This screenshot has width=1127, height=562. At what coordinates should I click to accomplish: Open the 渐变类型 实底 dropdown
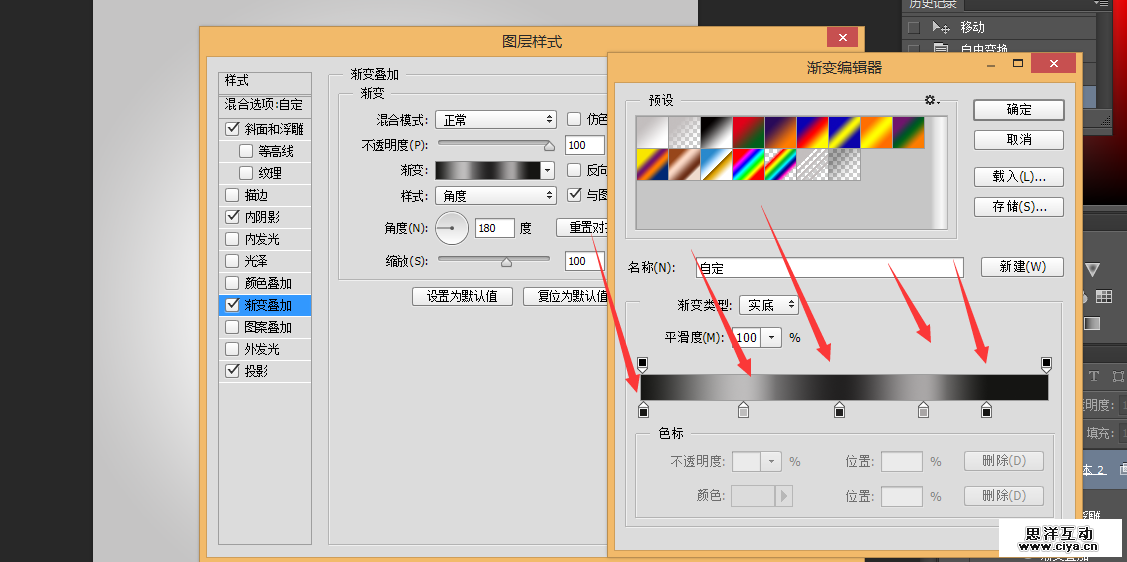click(x=769, y=305)
